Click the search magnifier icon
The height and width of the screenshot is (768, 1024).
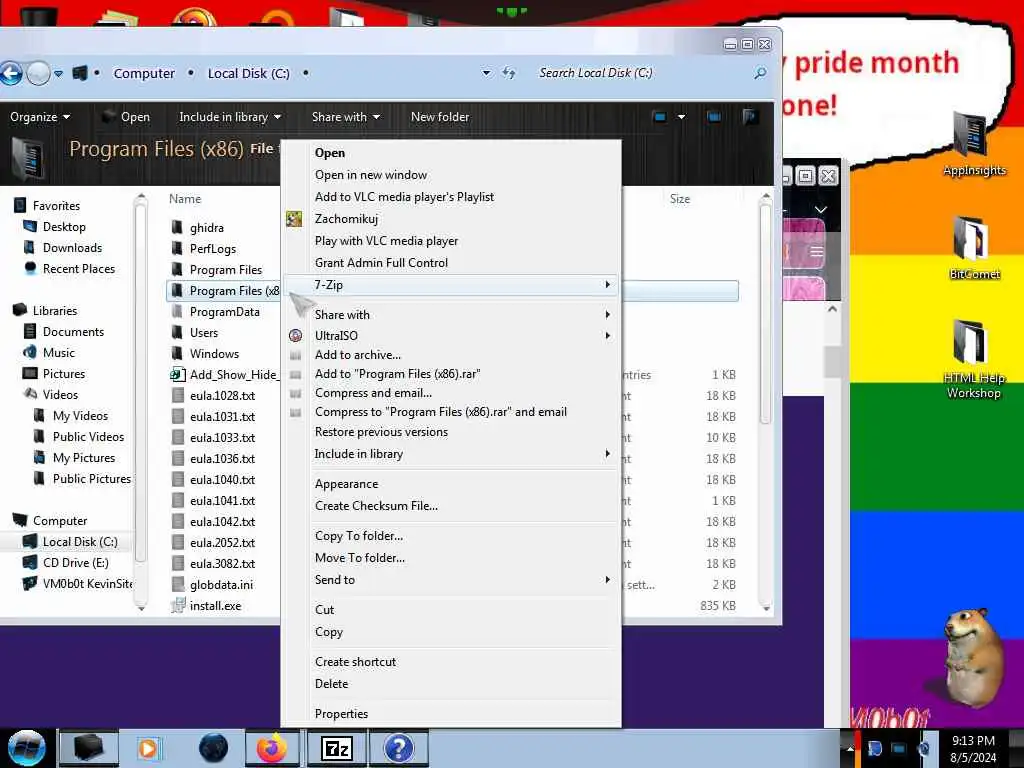coord(760,73)
